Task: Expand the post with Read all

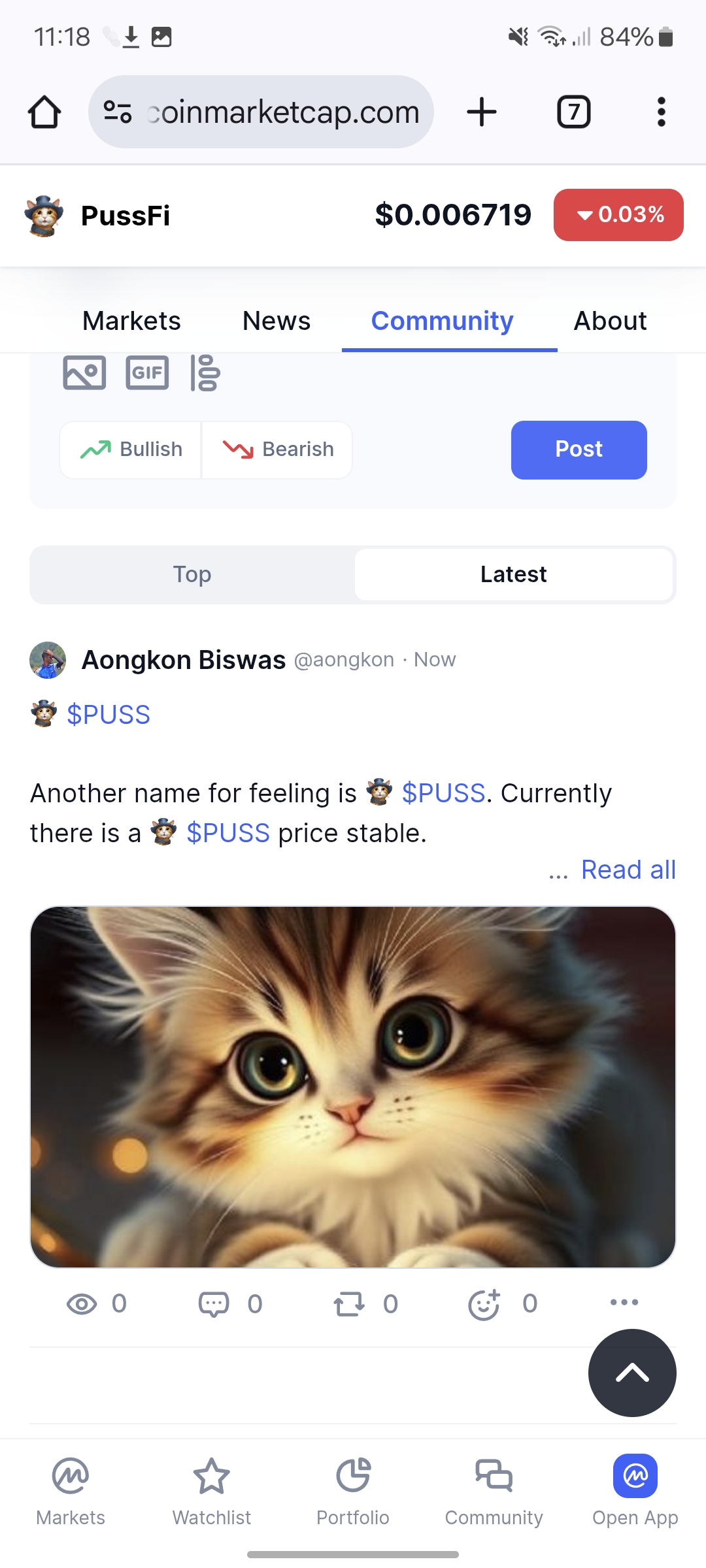Action: 628,870
